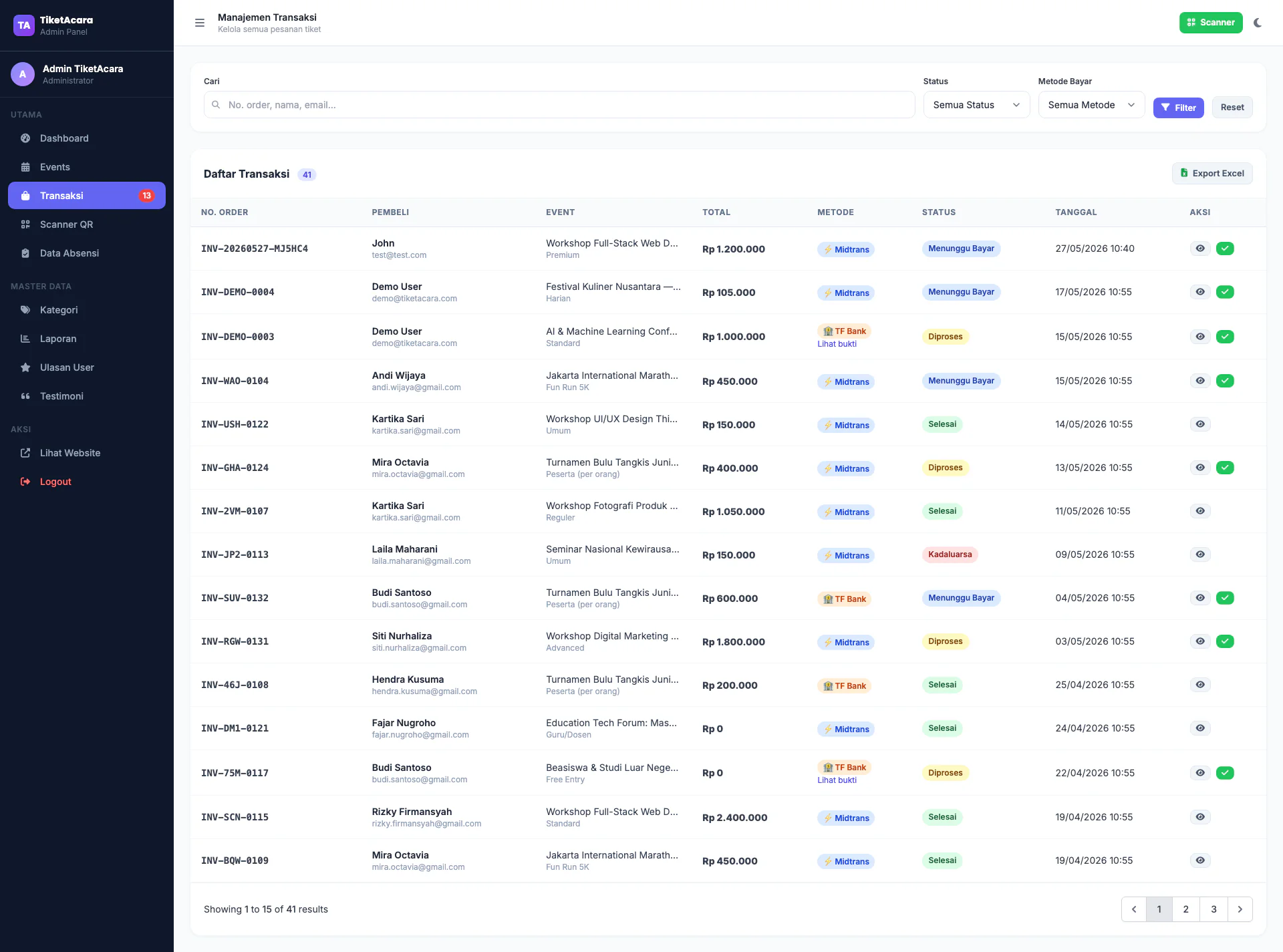This screenshot has height=952, width=1283.
Task: Confirm order INV-GHA-0124 green check
Action: point(1225,468)
